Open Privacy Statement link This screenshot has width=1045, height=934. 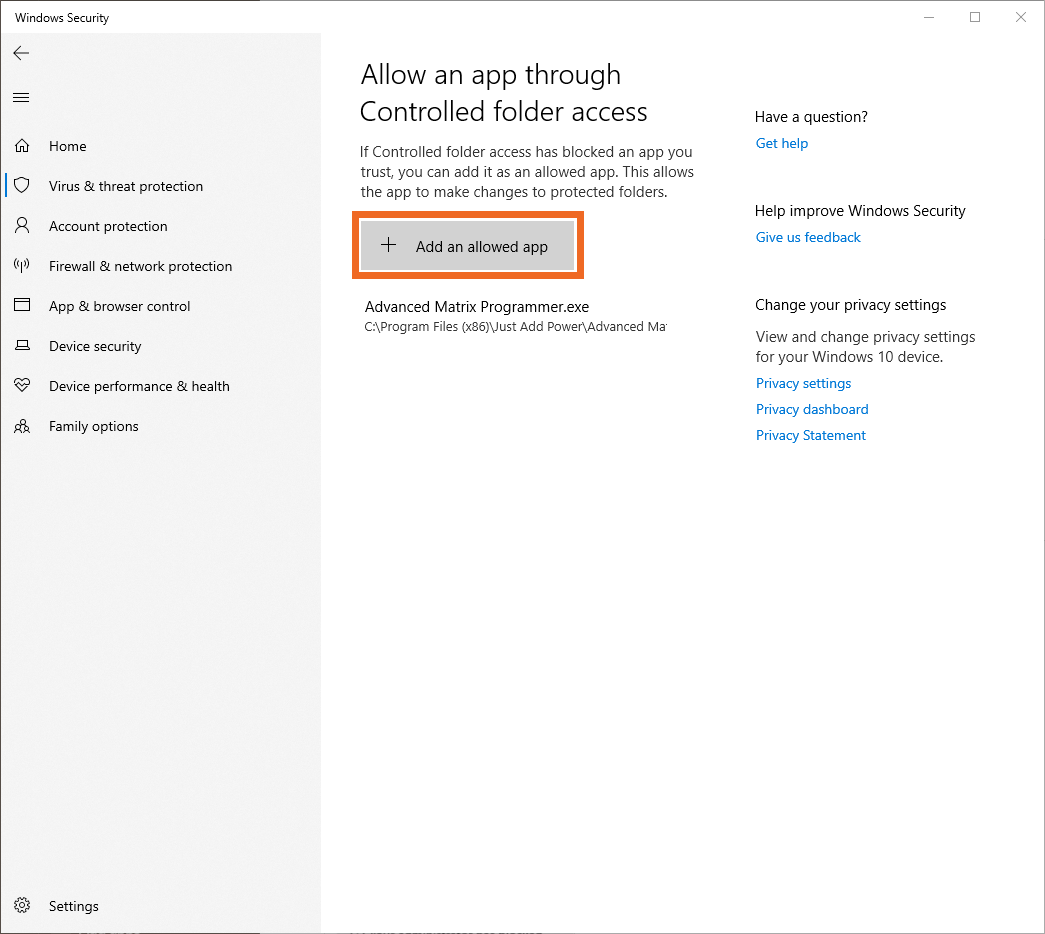[810, 435]
